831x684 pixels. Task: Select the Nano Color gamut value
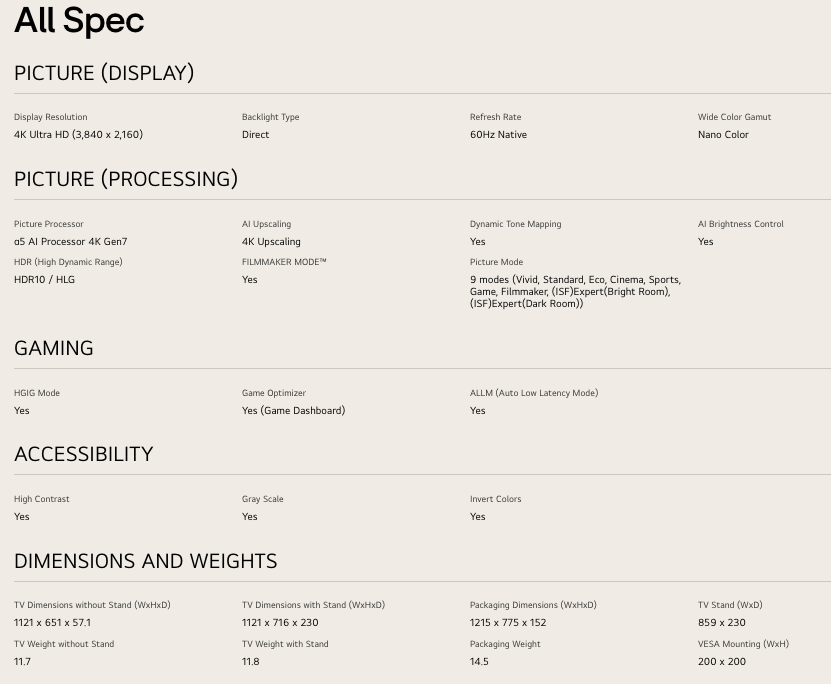[723, 135]
